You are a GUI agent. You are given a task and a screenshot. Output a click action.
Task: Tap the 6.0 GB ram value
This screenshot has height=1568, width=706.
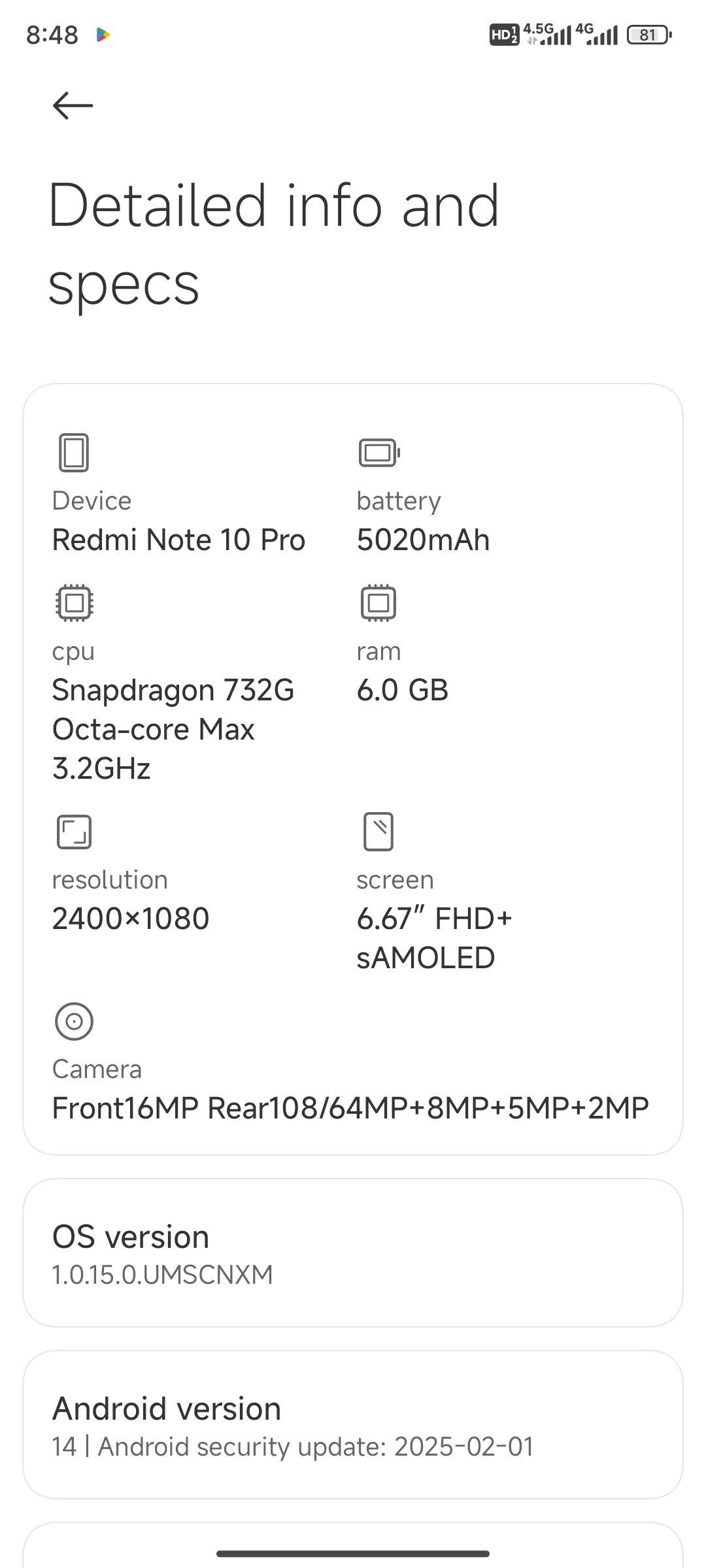click(402, 691)
